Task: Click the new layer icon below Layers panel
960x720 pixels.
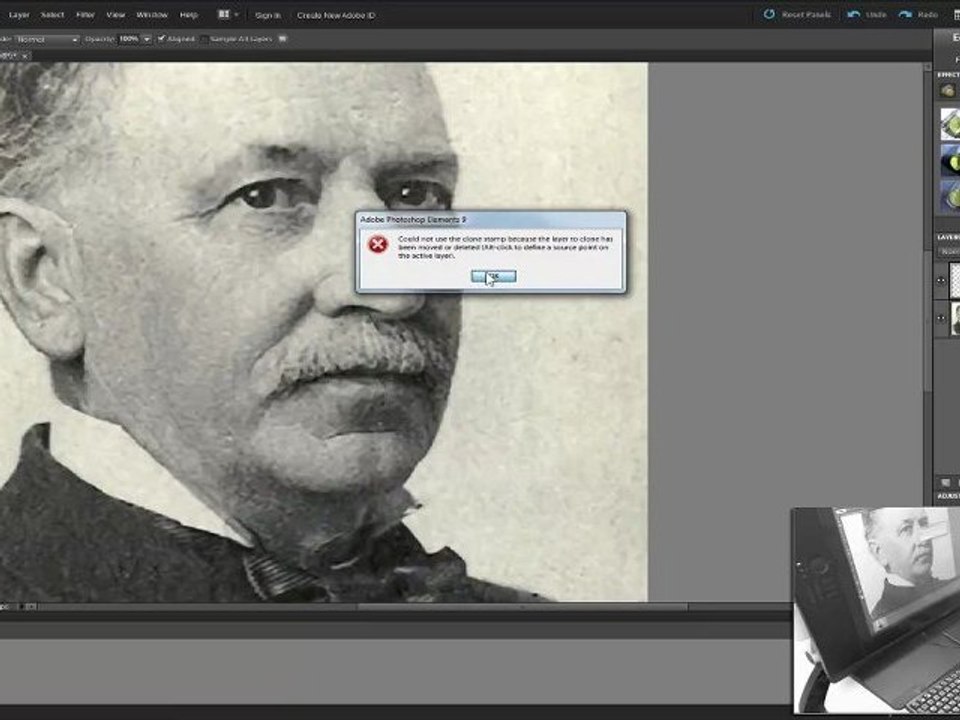Action: coord(945,482)
